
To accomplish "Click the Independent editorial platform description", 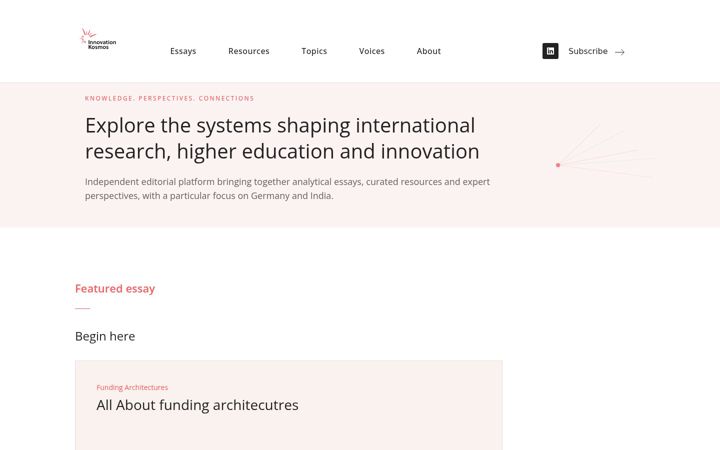I will (x=287, y=189).
